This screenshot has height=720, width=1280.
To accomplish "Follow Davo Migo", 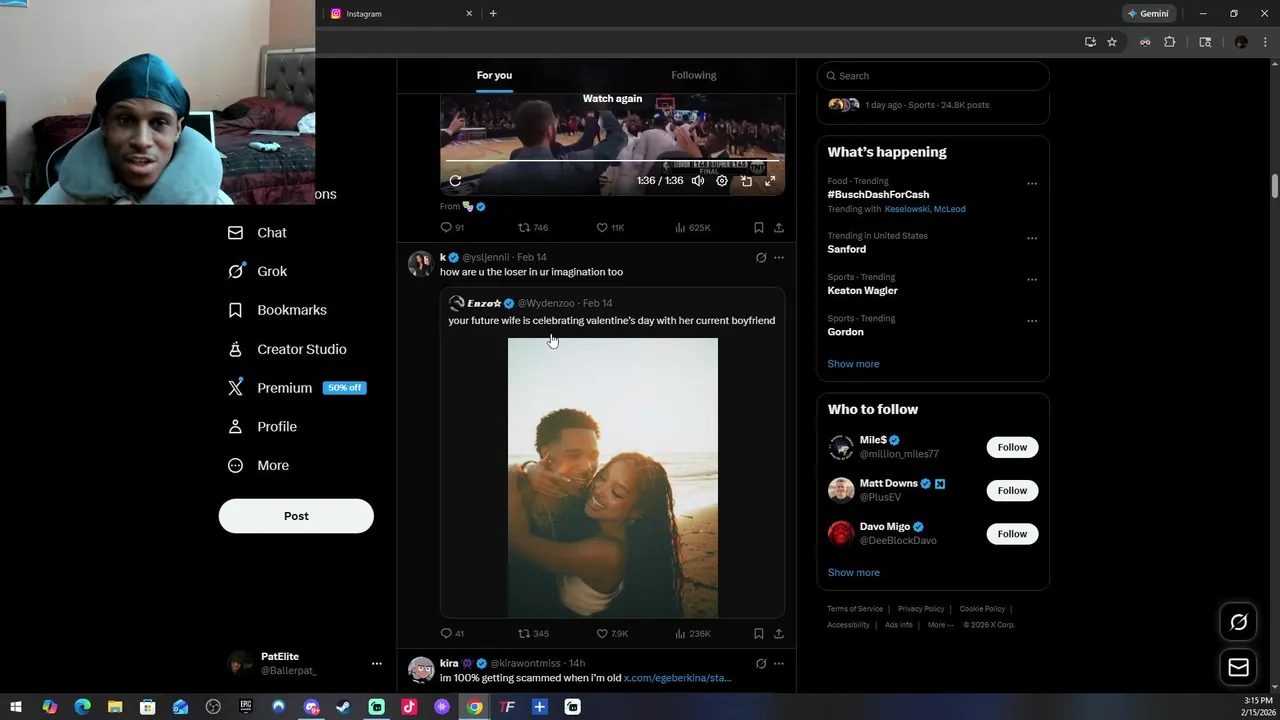I will [x=1012, y=533].
